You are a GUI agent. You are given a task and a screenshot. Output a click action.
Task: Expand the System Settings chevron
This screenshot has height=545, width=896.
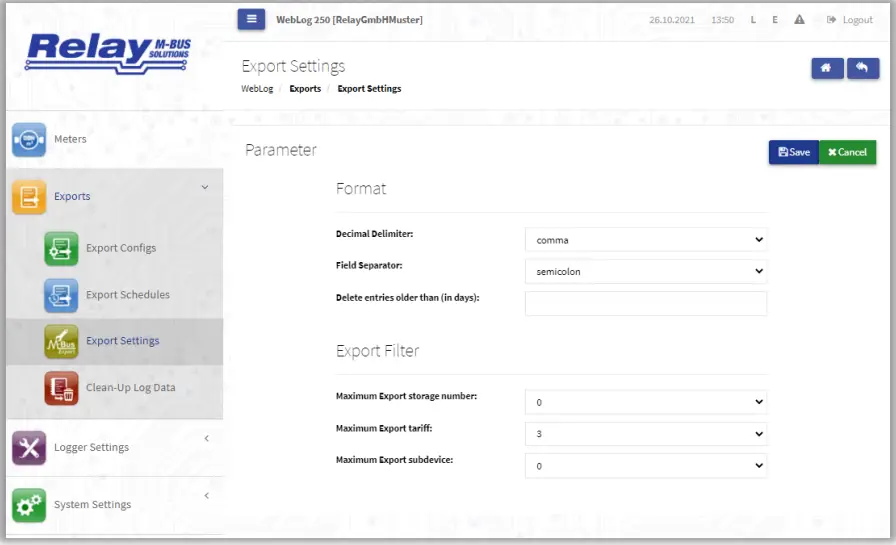coord(206,495)
